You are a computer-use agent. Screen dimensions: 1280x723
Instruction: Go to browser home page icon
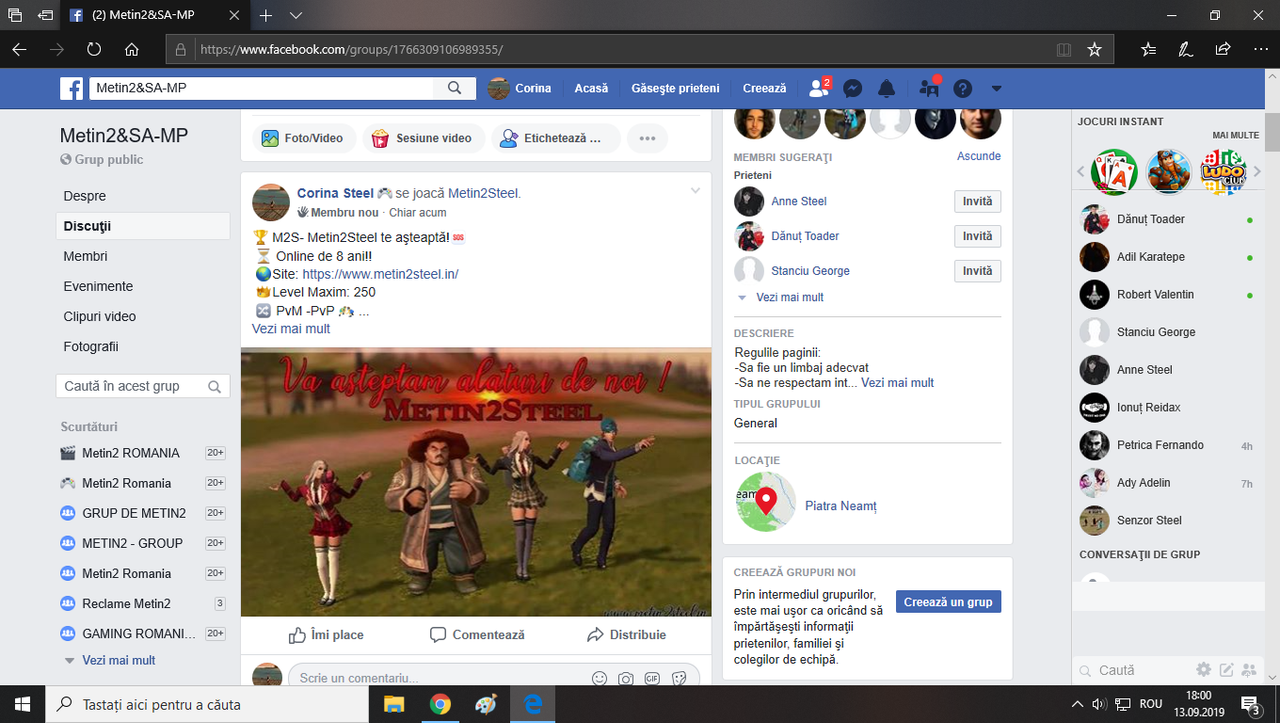[x=131, y=49]
